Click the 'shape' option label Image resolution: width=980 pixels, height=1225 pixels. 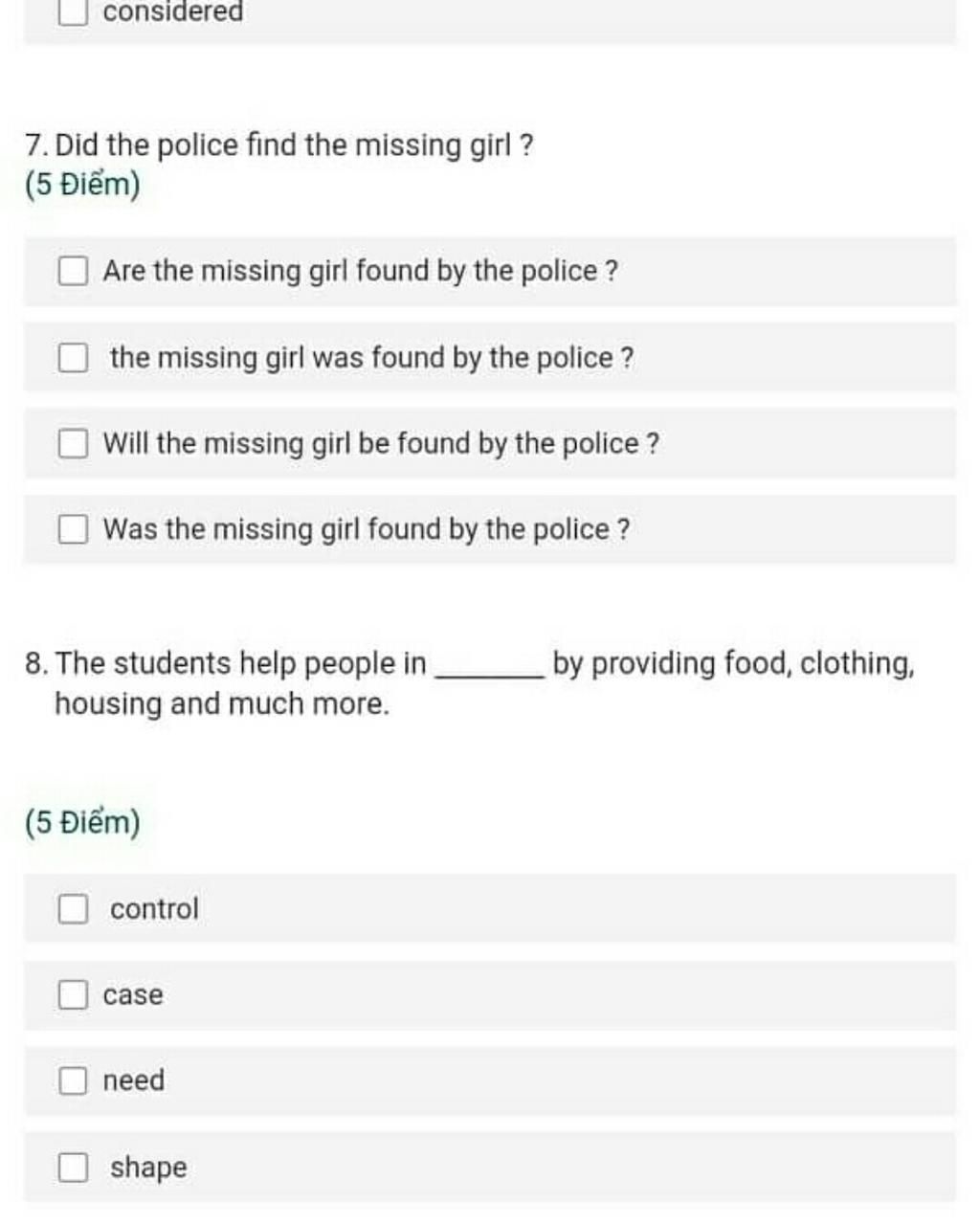click(148, 1168)
